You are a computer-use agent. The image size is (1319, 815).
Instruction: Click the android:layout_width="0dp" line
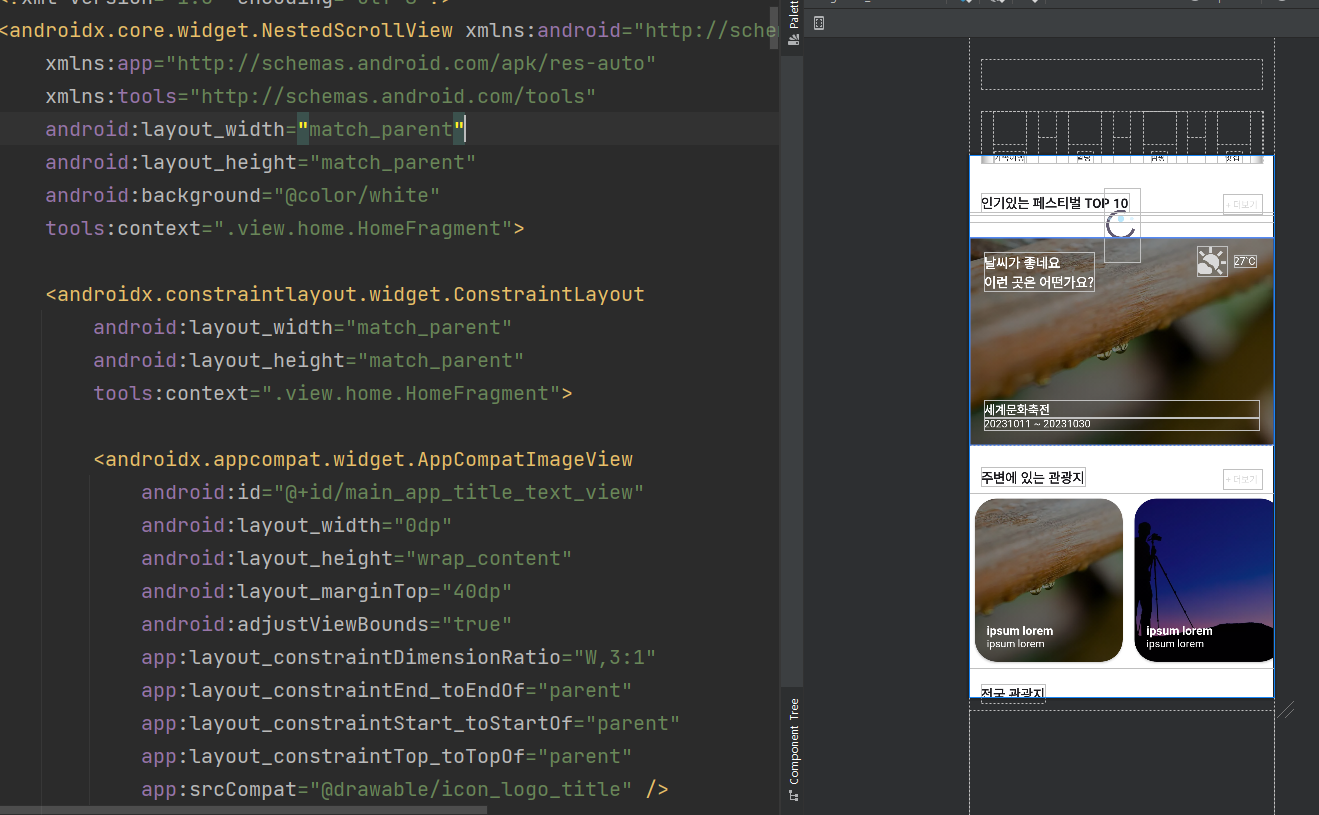click(297, 525)
